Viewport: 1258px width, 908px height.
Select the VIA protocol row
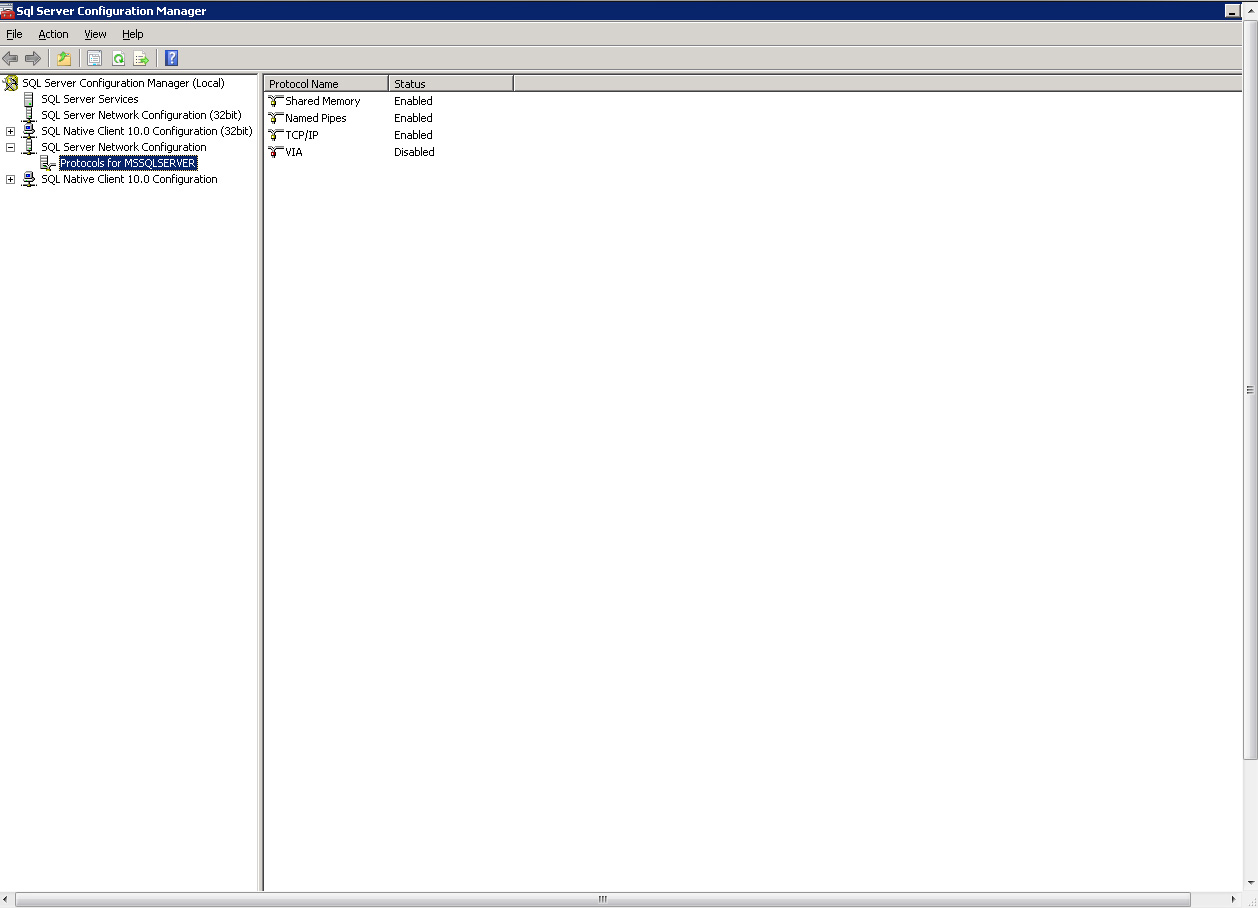(x=294, y=152)
